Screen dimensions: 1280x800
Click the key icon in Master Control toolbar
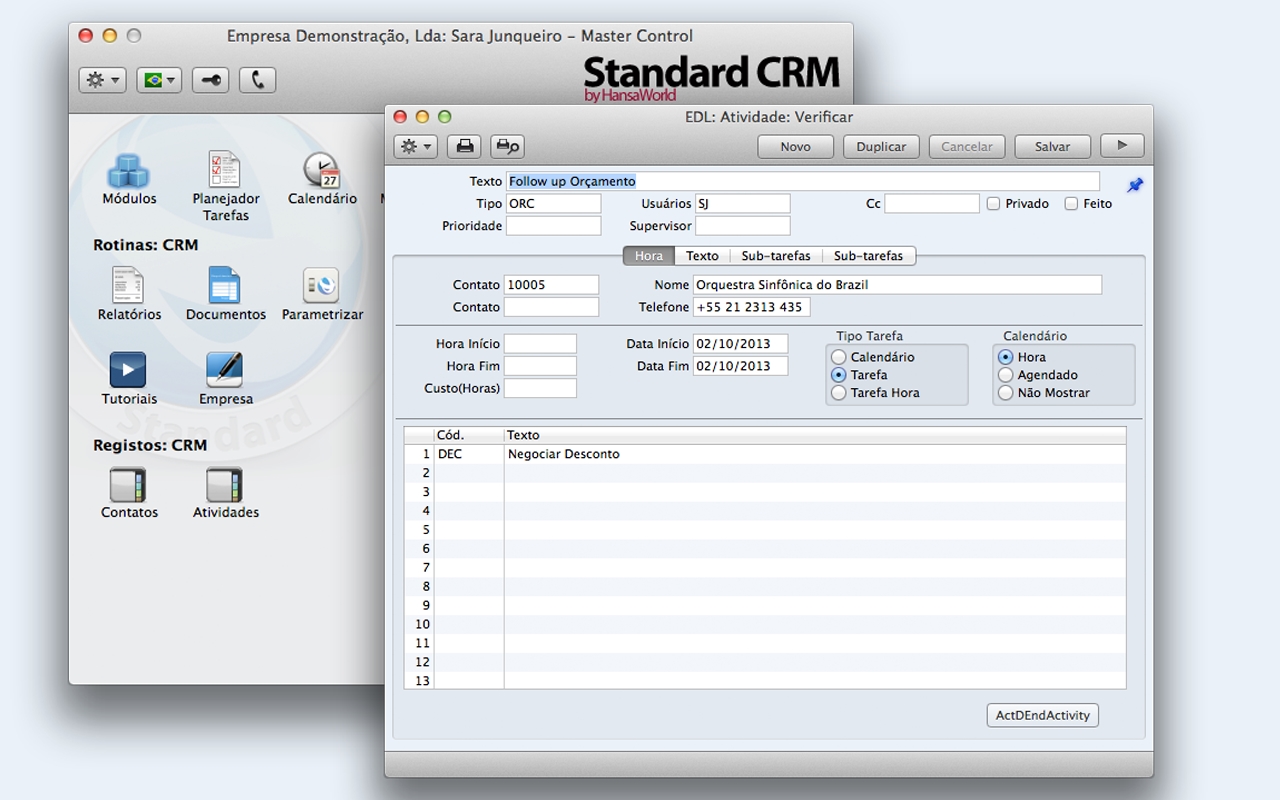[211, 80]
